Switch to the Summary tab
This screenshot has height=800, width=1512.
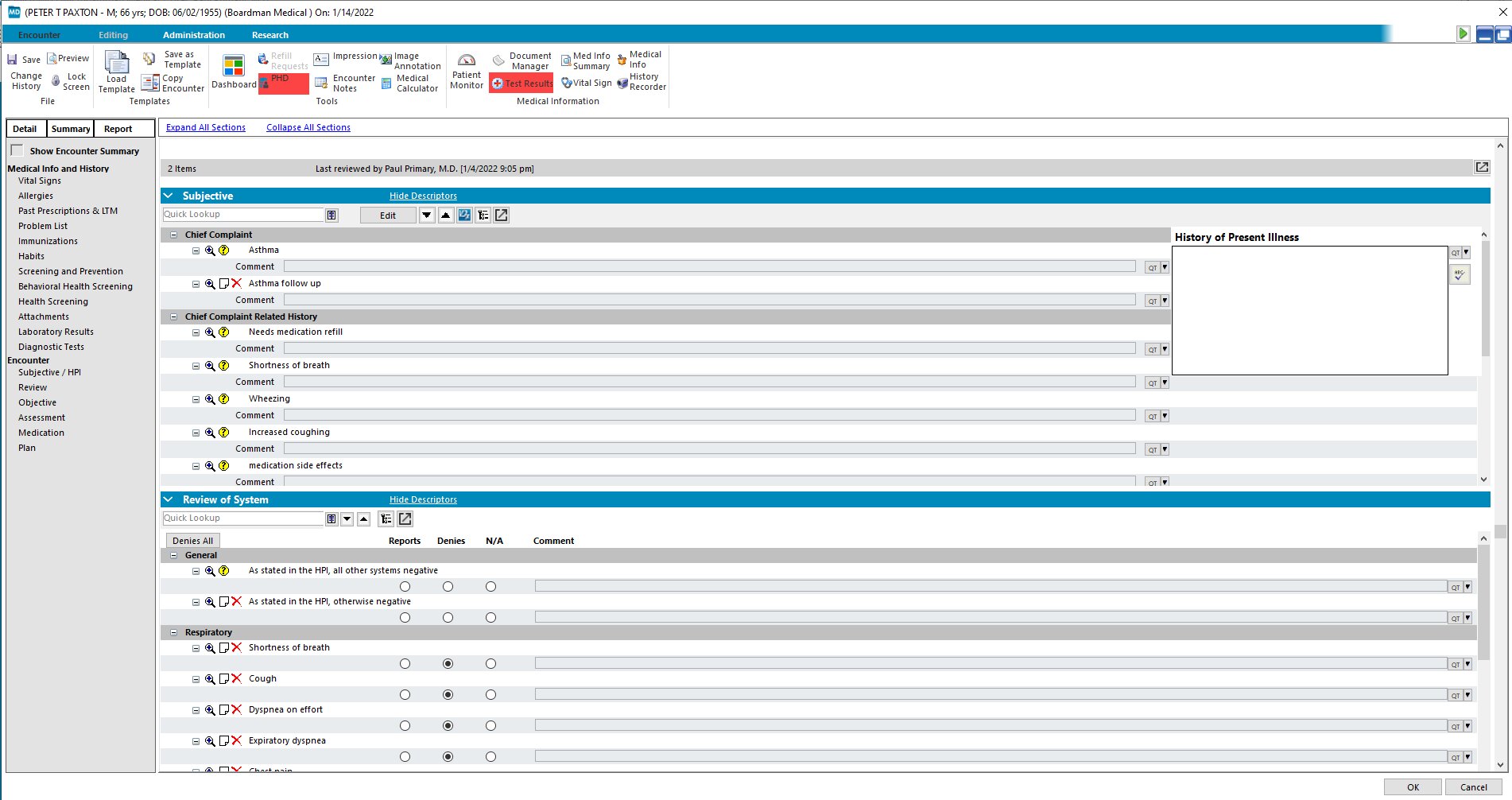71,129
